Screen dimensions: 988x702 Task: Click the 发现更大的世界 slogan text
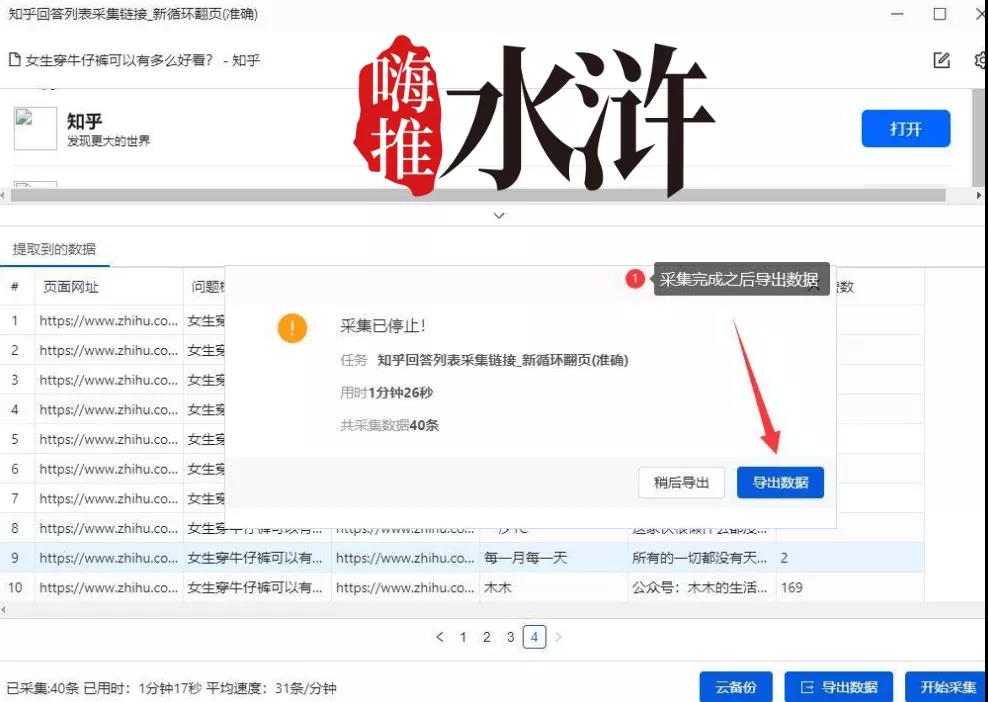[x=108, y=141]
